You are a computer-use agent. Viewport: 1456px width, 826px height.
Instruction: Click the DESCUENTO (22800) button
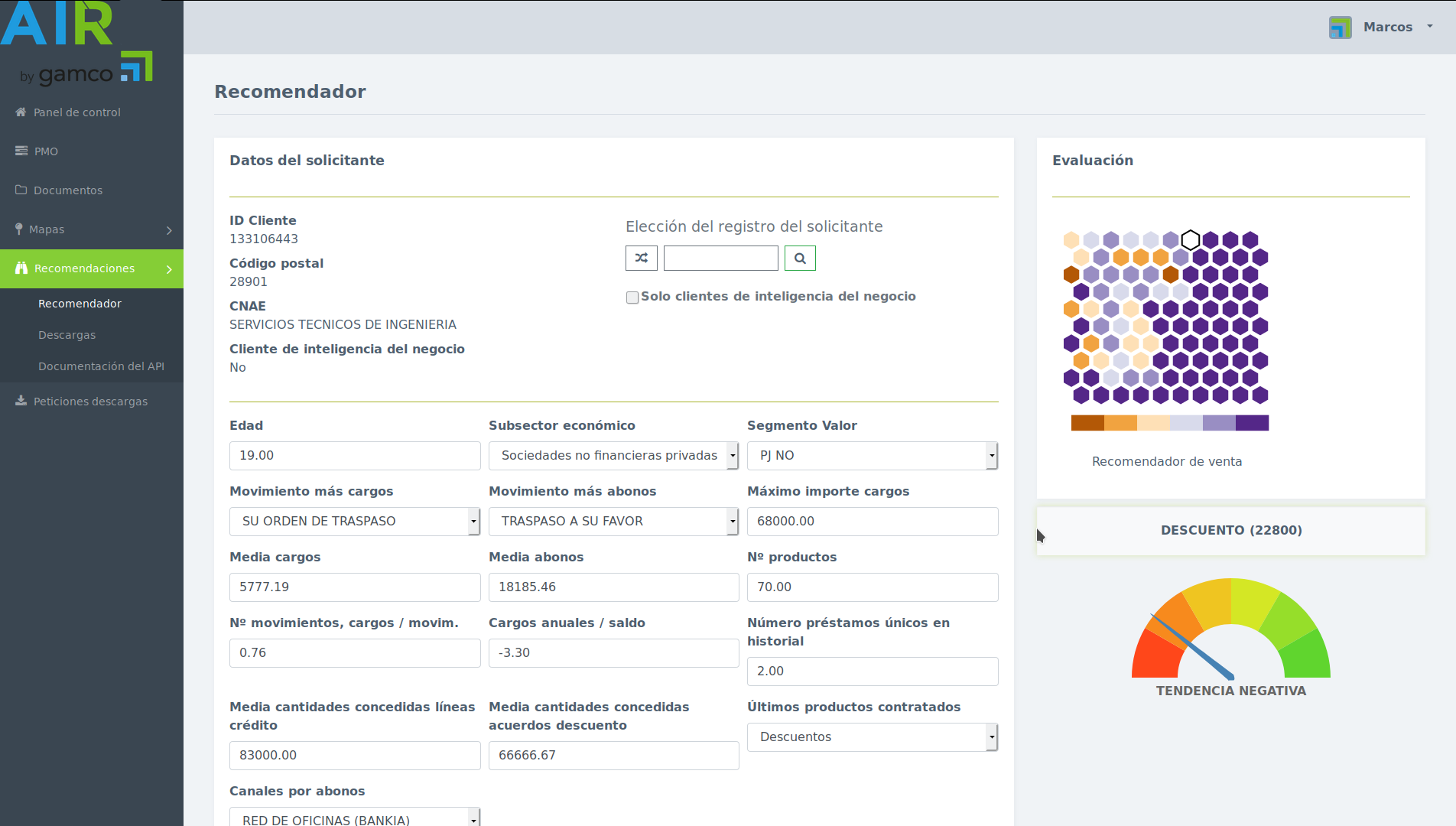1231,531
